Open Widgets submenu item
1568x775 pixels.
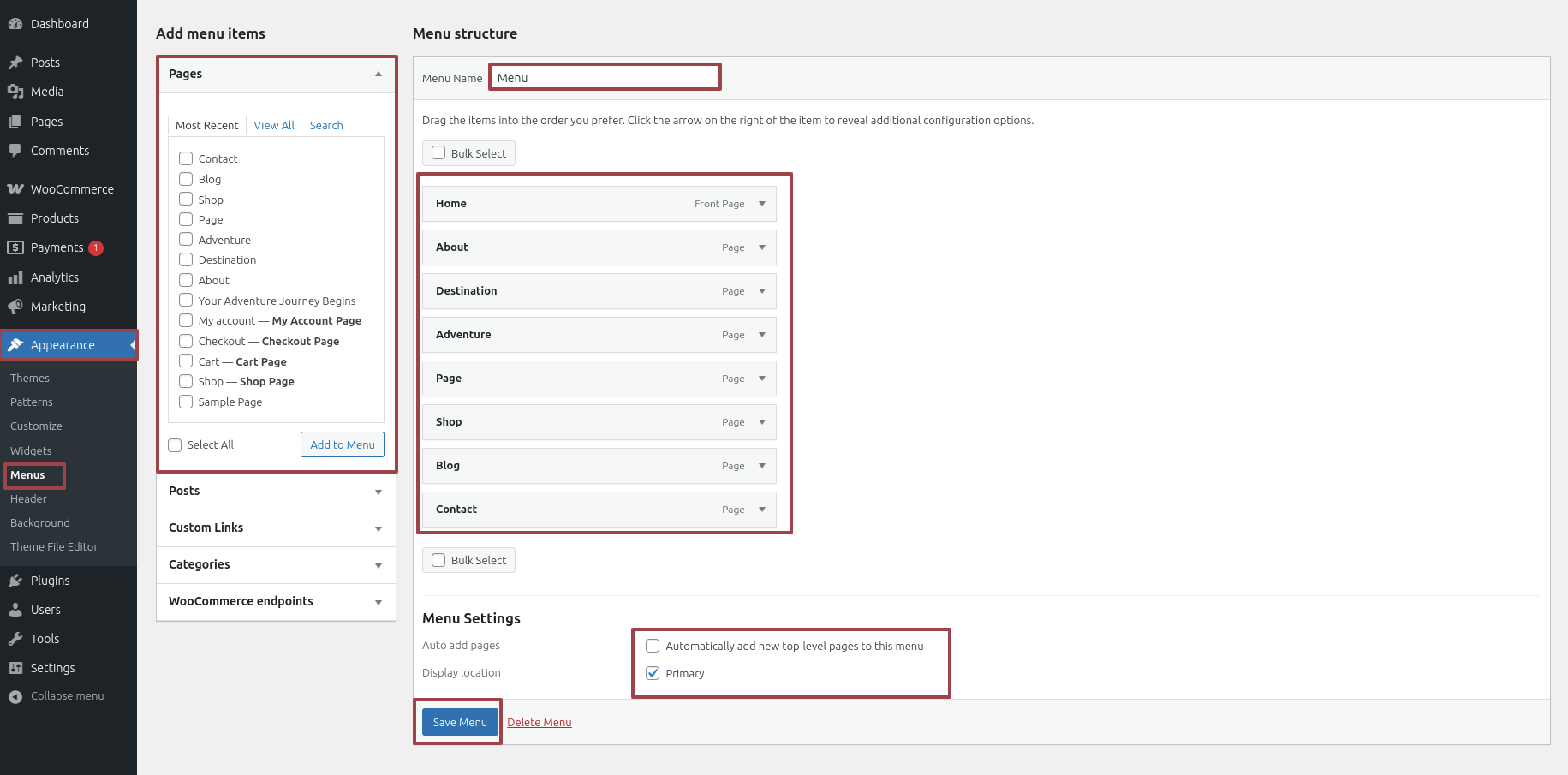point(31,451)
